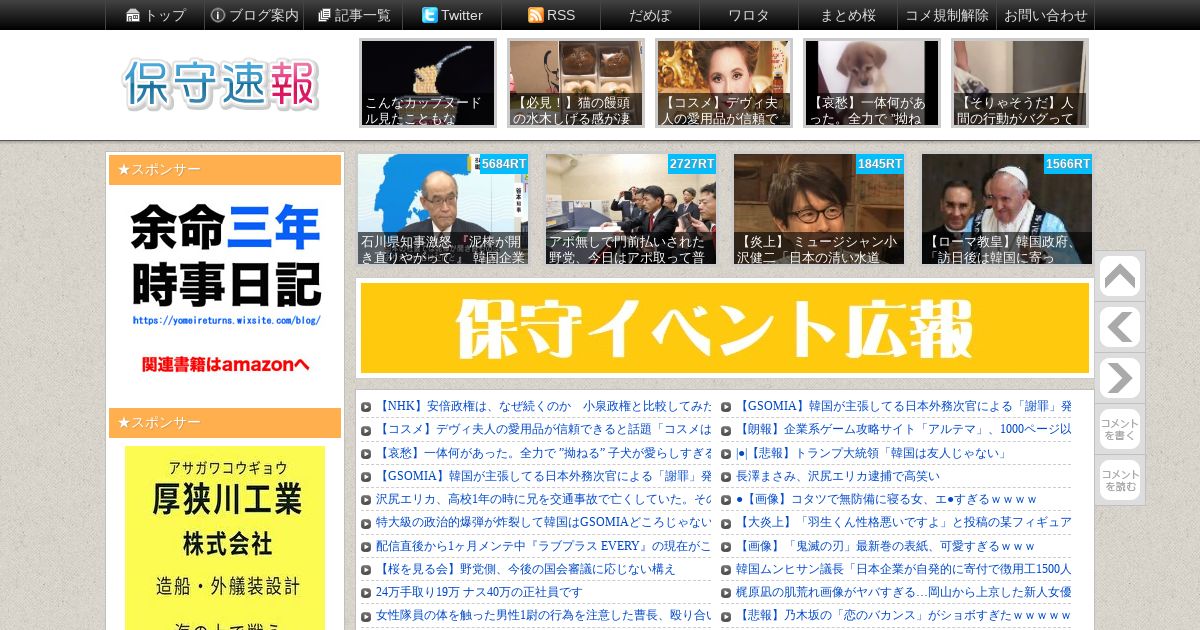Click the 関連書籍はamazonへ red text
This screenshot has width=1200, height=630.
click(225, 365)
